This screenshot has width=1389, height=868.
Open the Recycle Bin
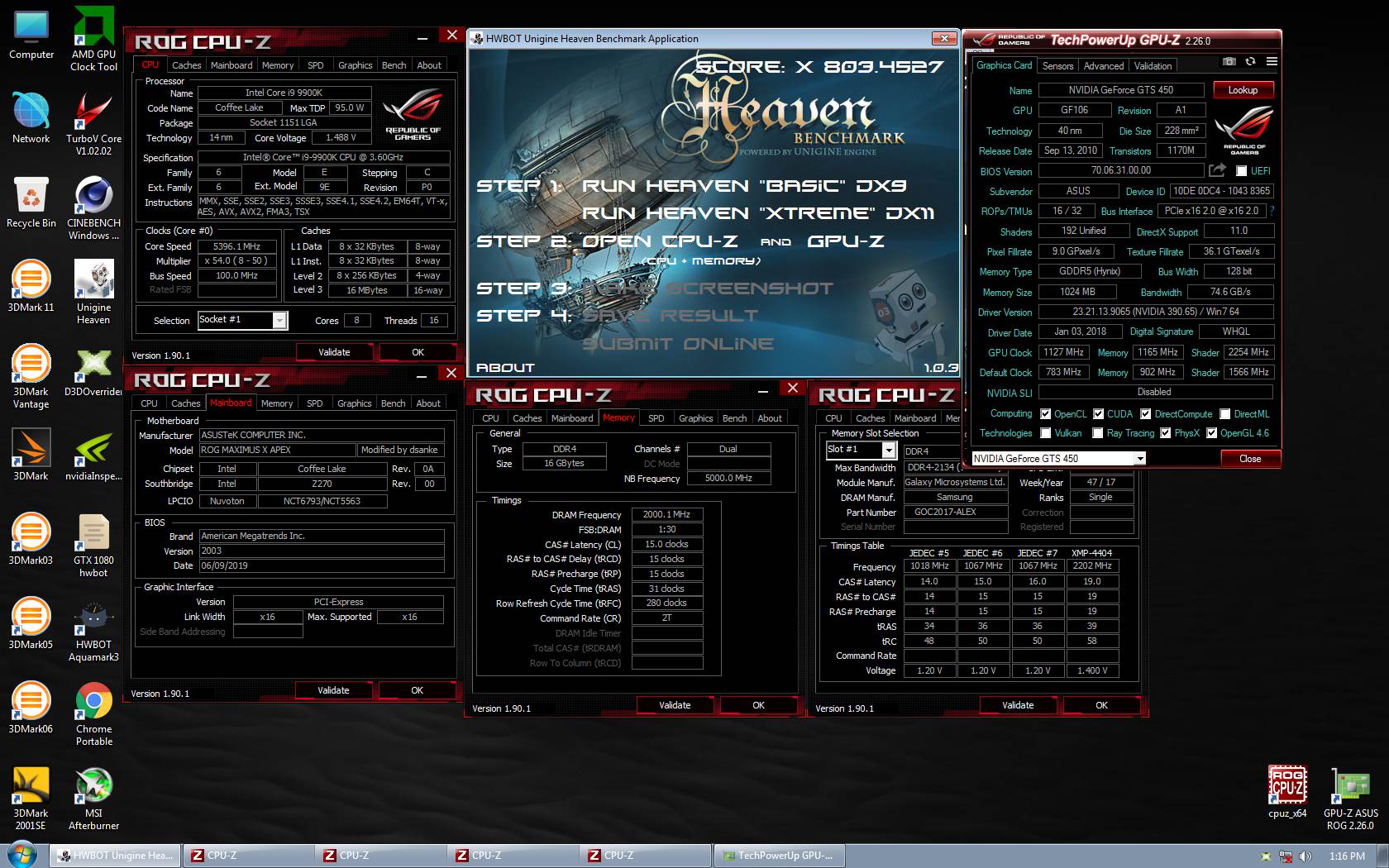point(31,203)
